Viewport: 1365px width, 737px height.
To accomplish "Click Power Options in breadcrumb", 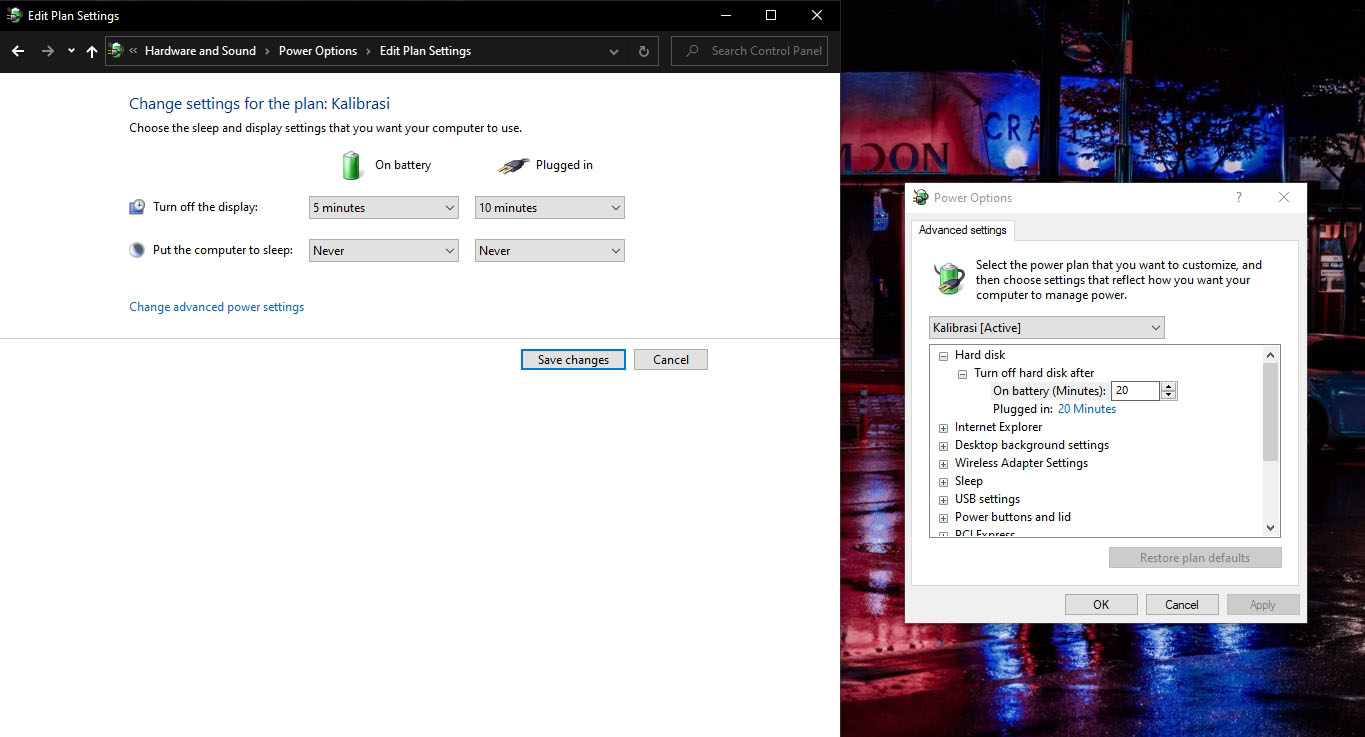I will [x=317, y=51].
